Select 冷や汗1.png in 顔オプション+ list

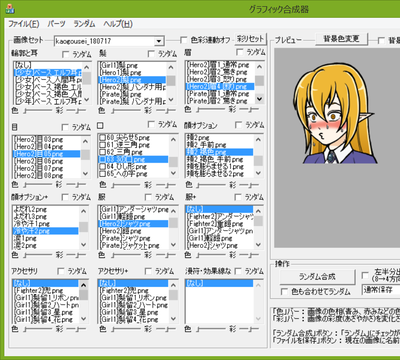(x=46, y=224)
